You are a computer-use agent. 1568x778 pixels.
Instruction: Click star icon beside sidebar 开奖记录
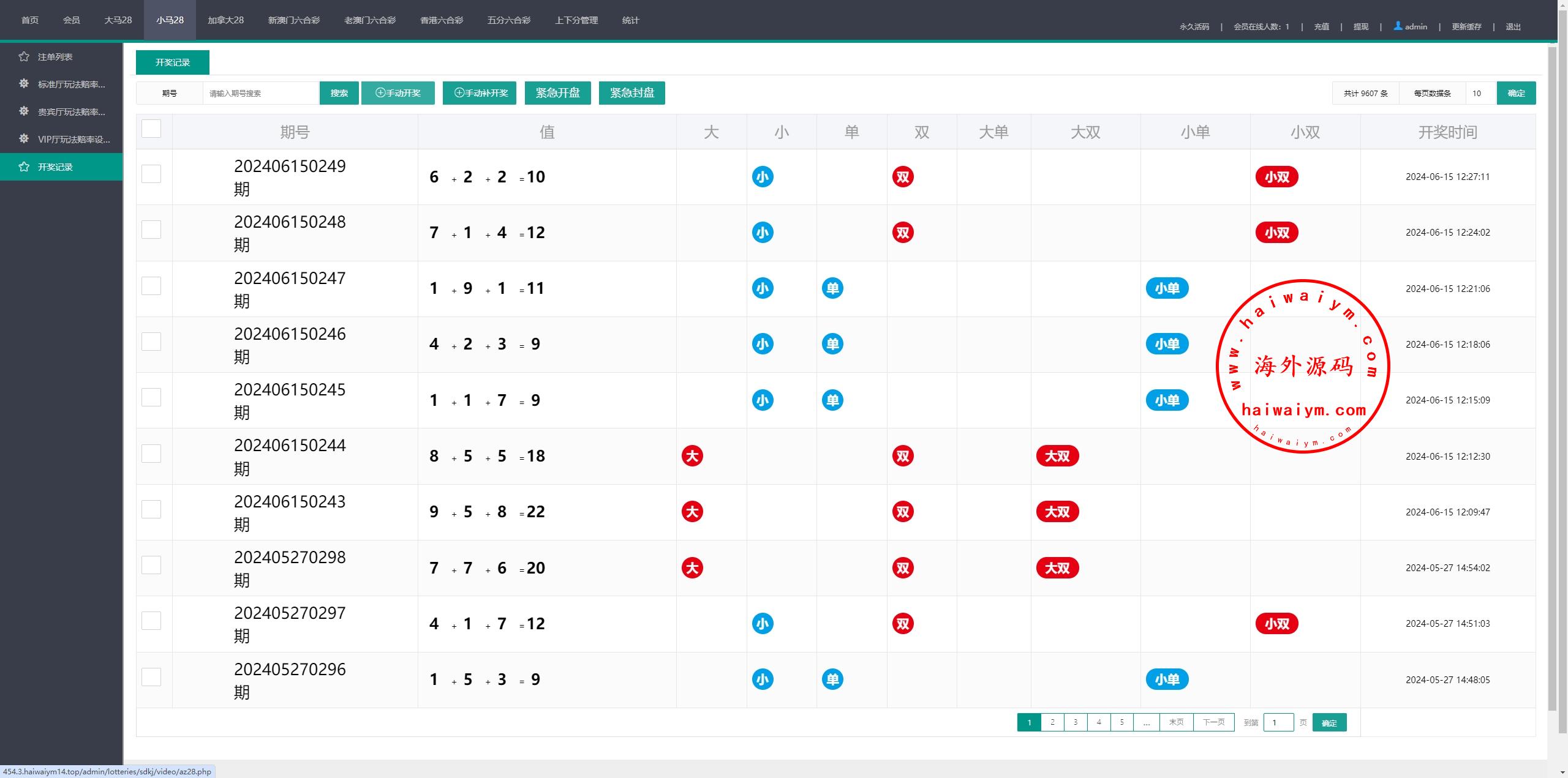pyautogui.click(x=24, y=166)
